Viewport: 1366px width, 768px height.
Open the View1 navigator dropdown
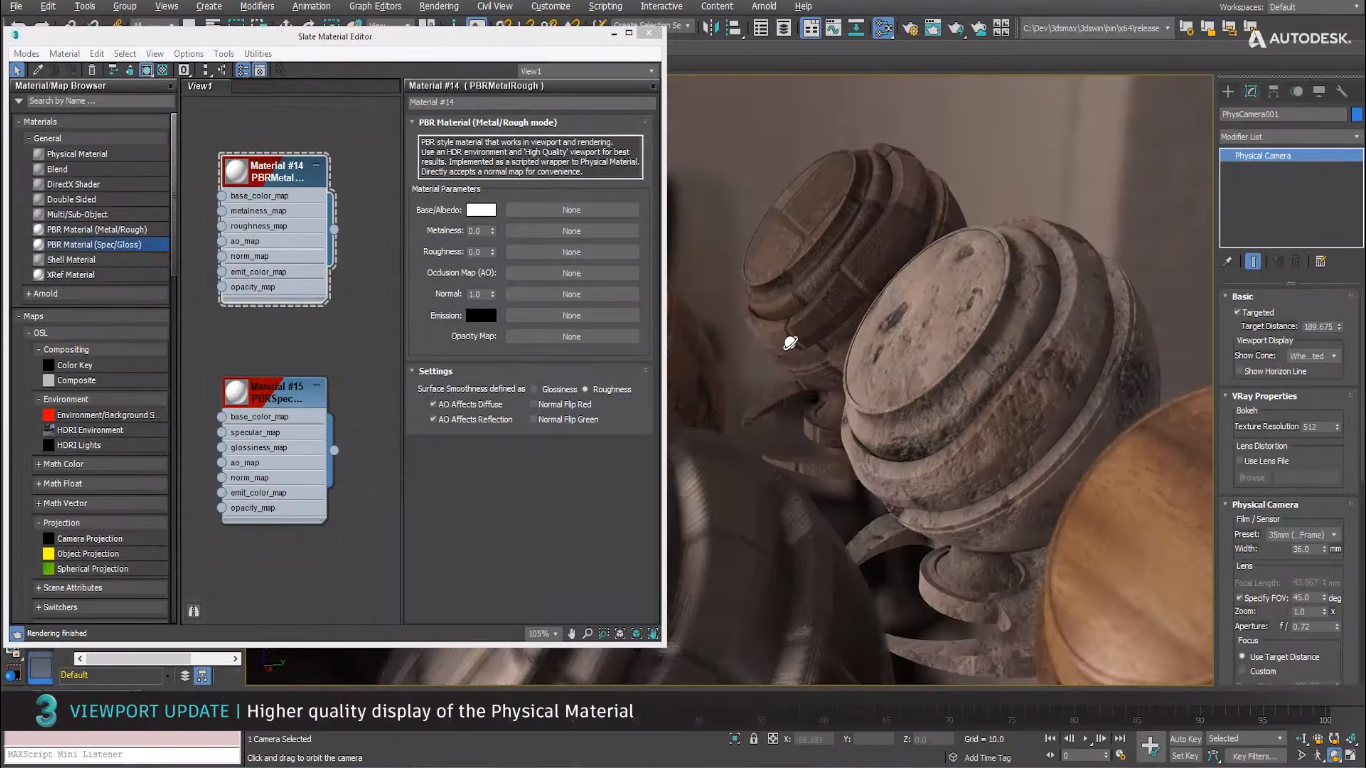[587, 71]
